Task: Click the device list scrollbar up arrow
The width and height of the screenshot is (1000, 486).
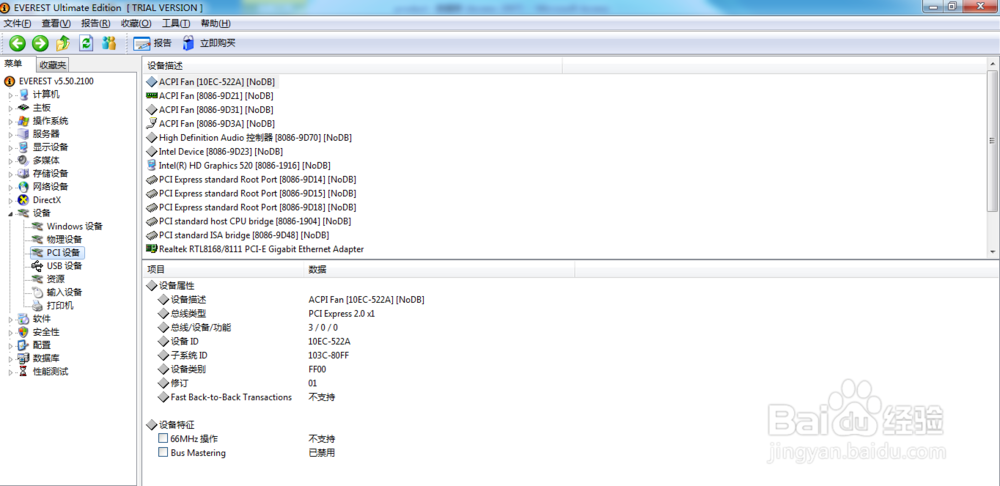Action: 992,64
